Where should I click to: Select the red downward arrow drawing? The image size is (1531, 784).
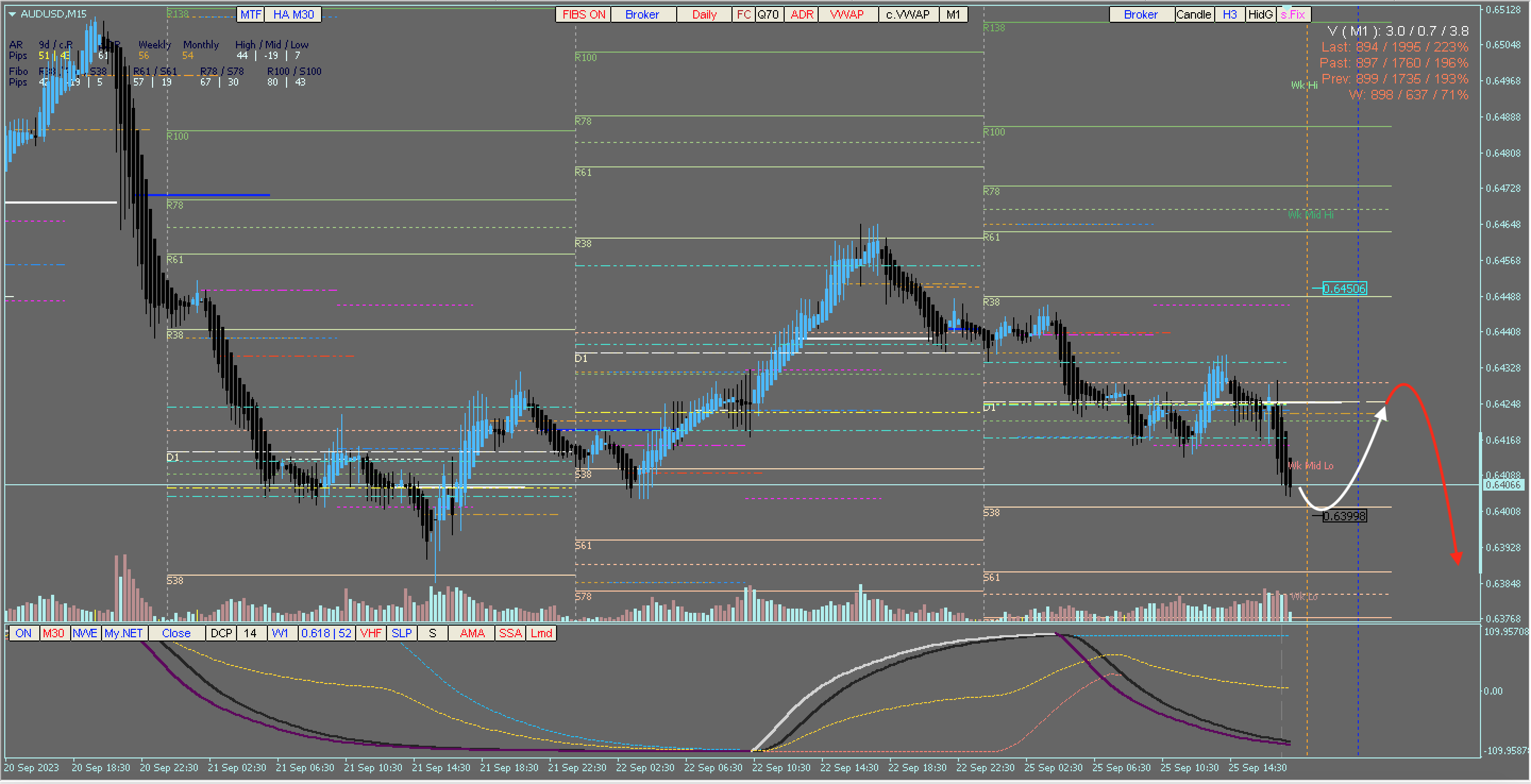click(x=1439, y=463)
